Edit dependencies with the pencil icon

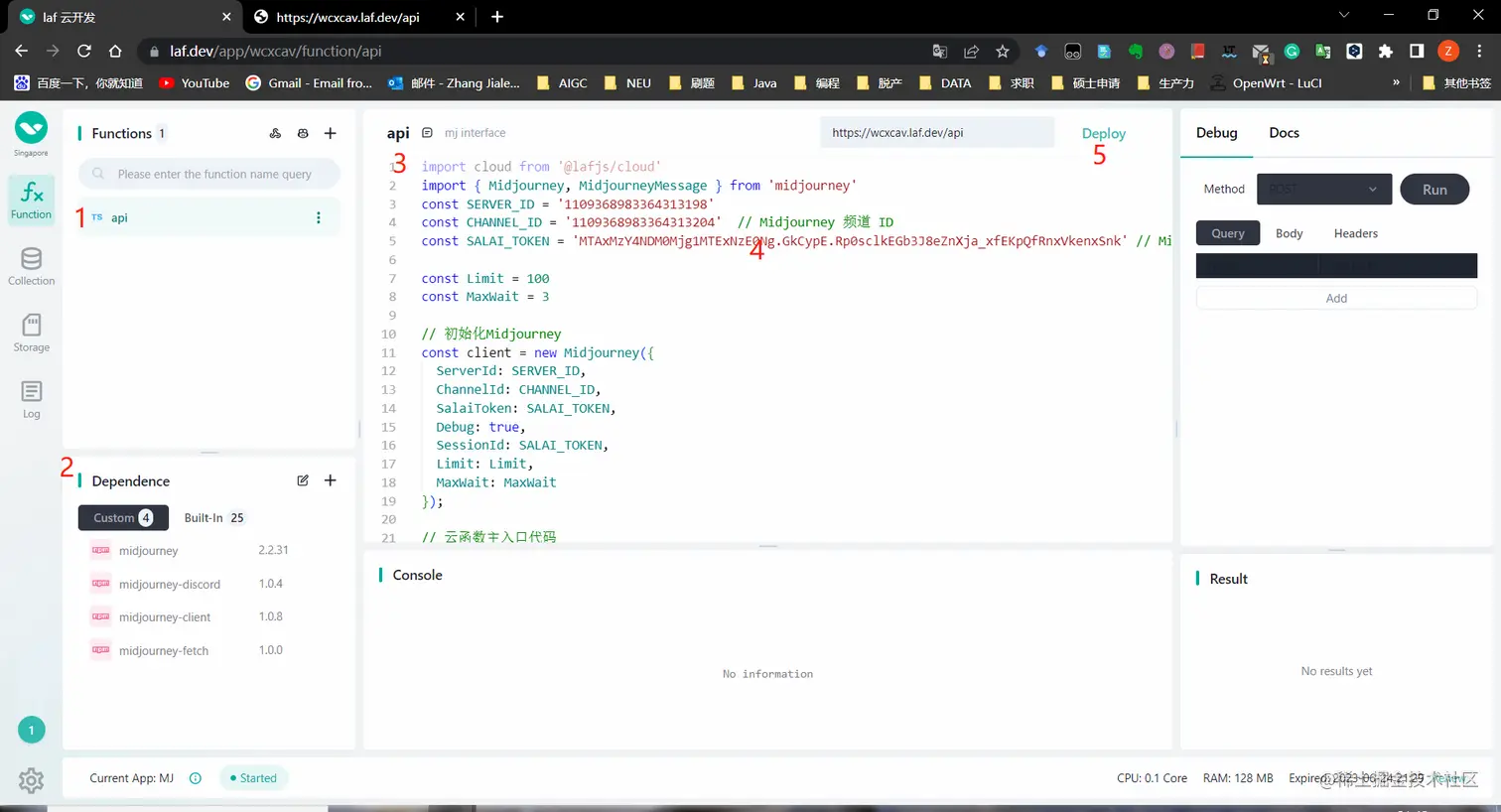coord(303,480)
